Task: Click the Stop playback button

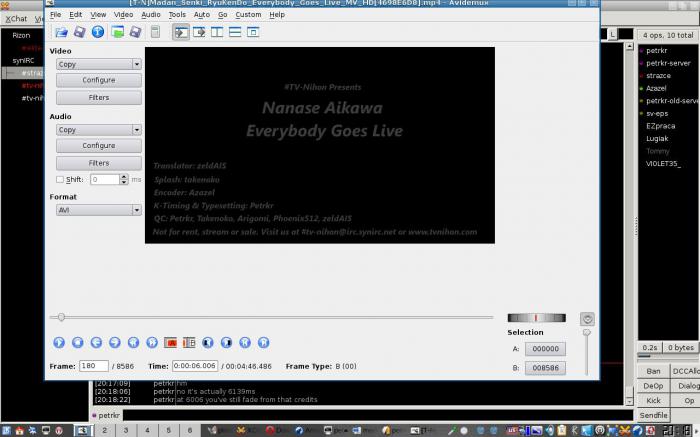Action: click(x=77, y=342)
